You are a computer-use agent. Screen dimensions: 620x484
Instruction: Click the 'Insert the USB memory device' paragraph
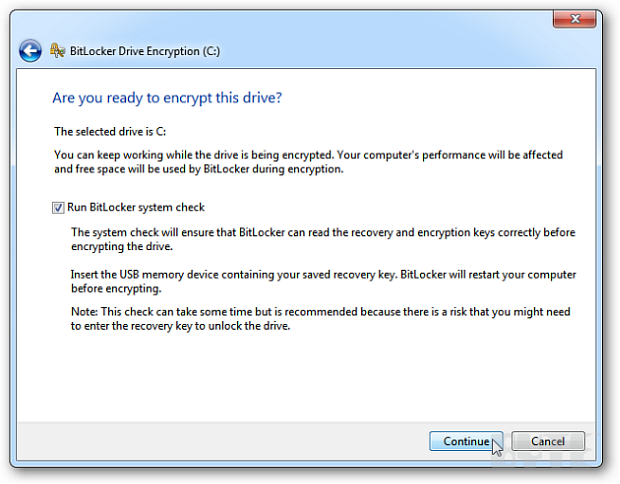pos(324,281)
